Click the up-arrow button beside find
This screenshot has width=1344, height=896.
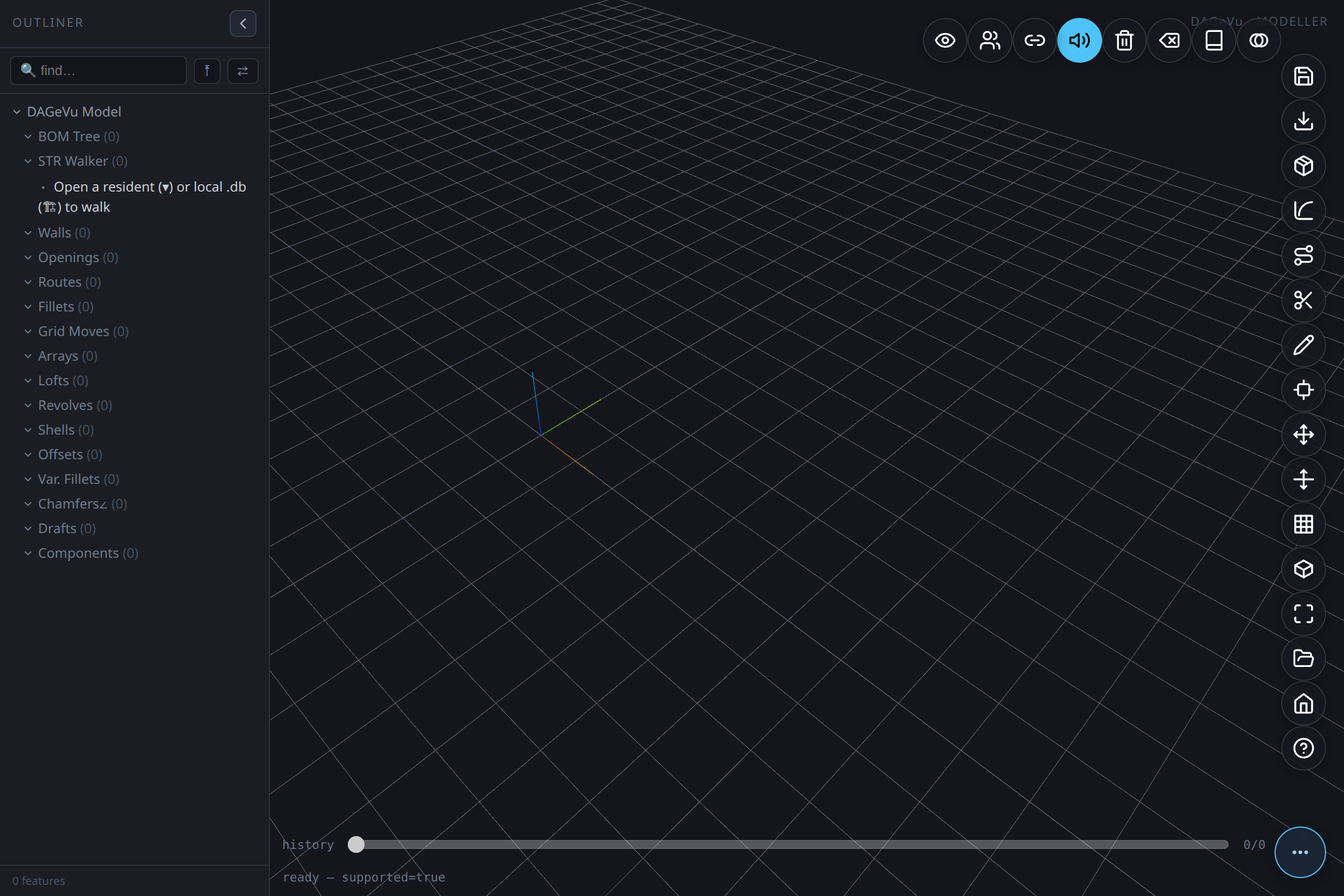click(207, 71)
